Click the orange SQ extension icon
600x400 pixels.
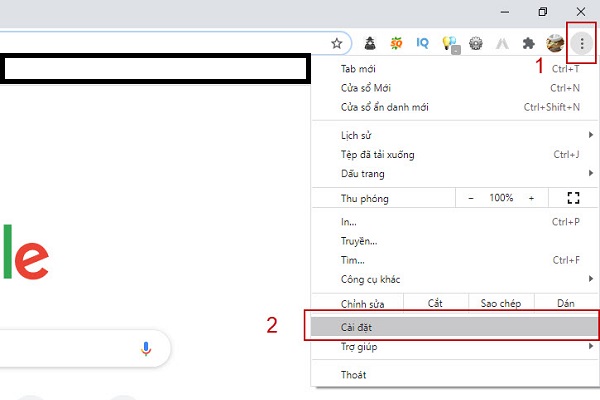[x=396, y=43]
